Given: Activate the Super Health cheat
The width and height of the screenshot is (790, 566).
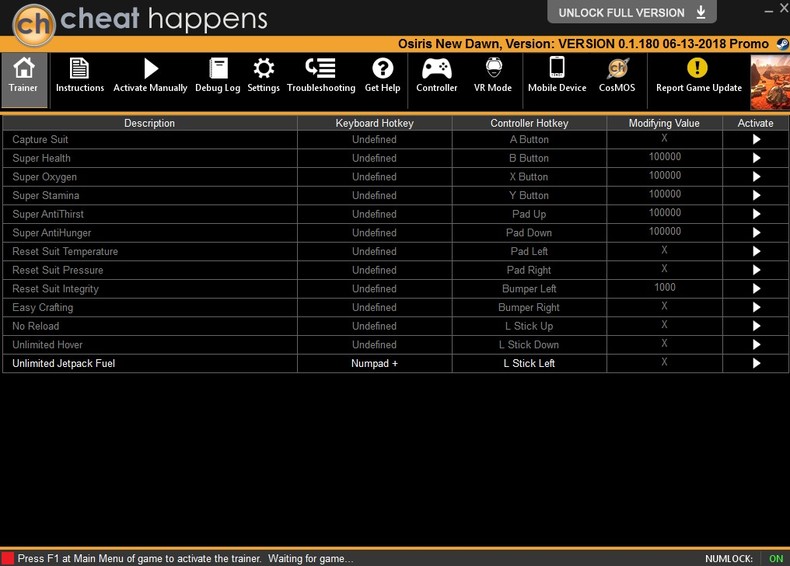Looking at the screenshot, I should [756, 158].
